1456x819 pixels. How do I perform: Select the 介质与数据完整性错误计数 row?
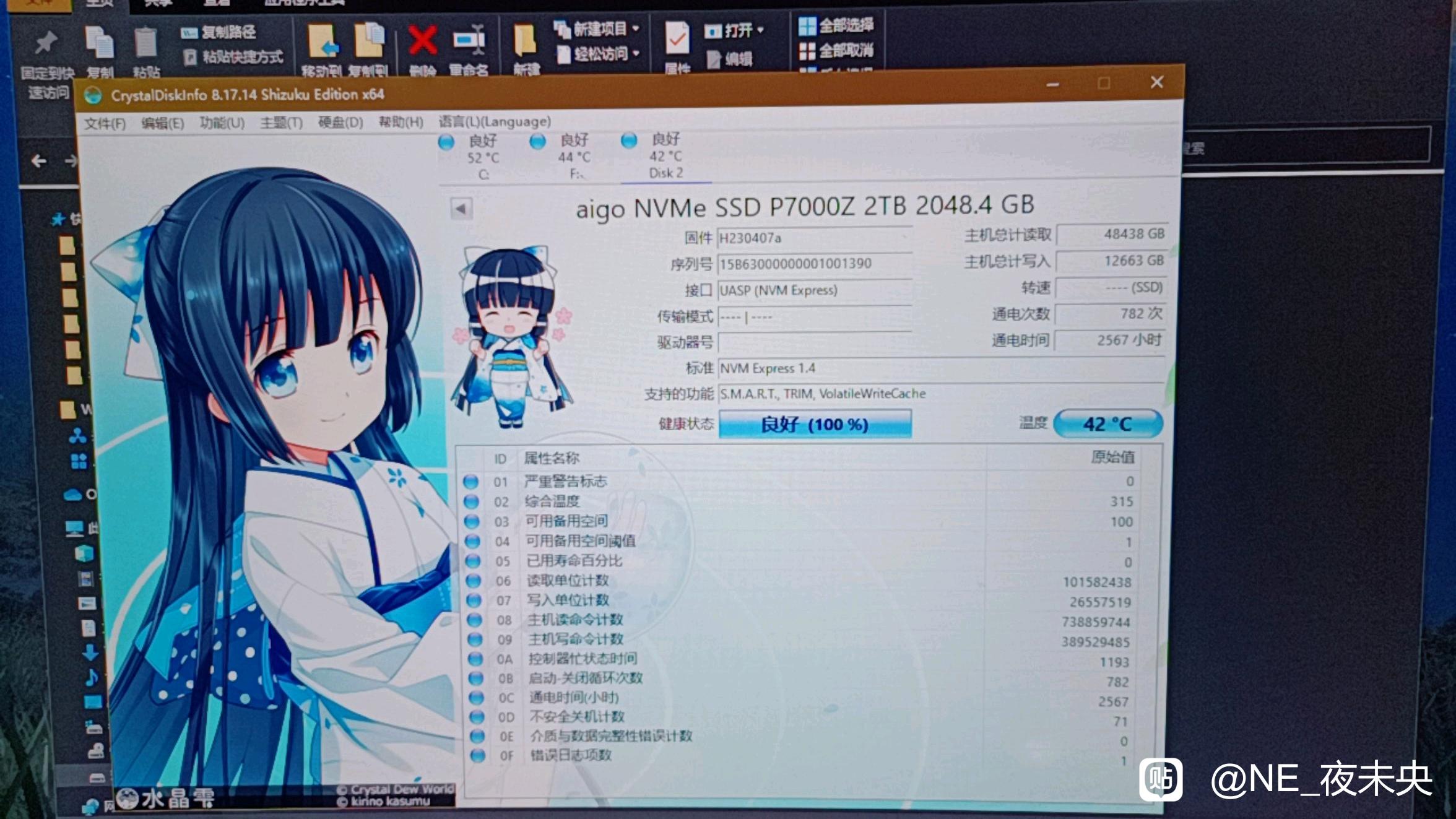coord(802,737)
